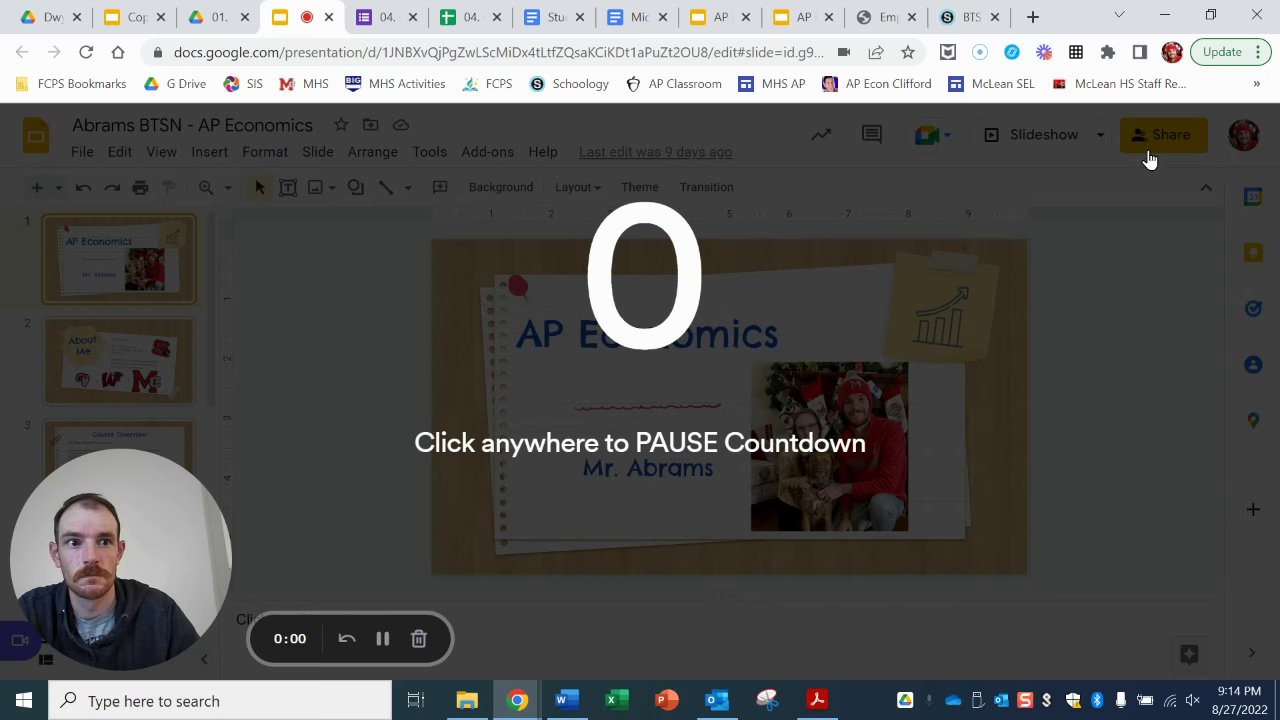
Task: Pause the recording countdown
Action: (383, 639)
